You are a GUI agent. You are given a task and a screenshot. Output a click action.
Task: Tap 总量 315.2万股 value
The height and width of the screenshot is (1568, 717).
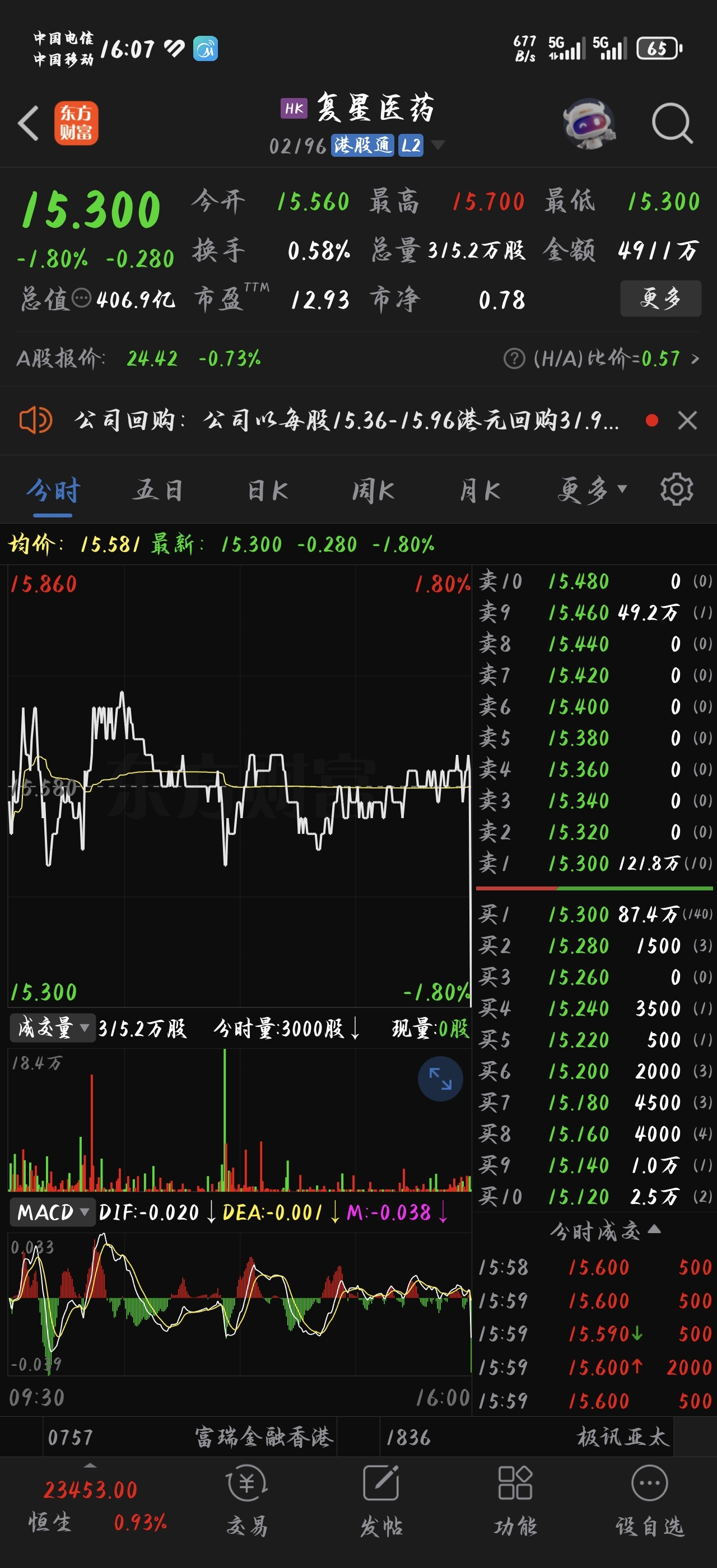pyautogui.click(x=476, y=250)
